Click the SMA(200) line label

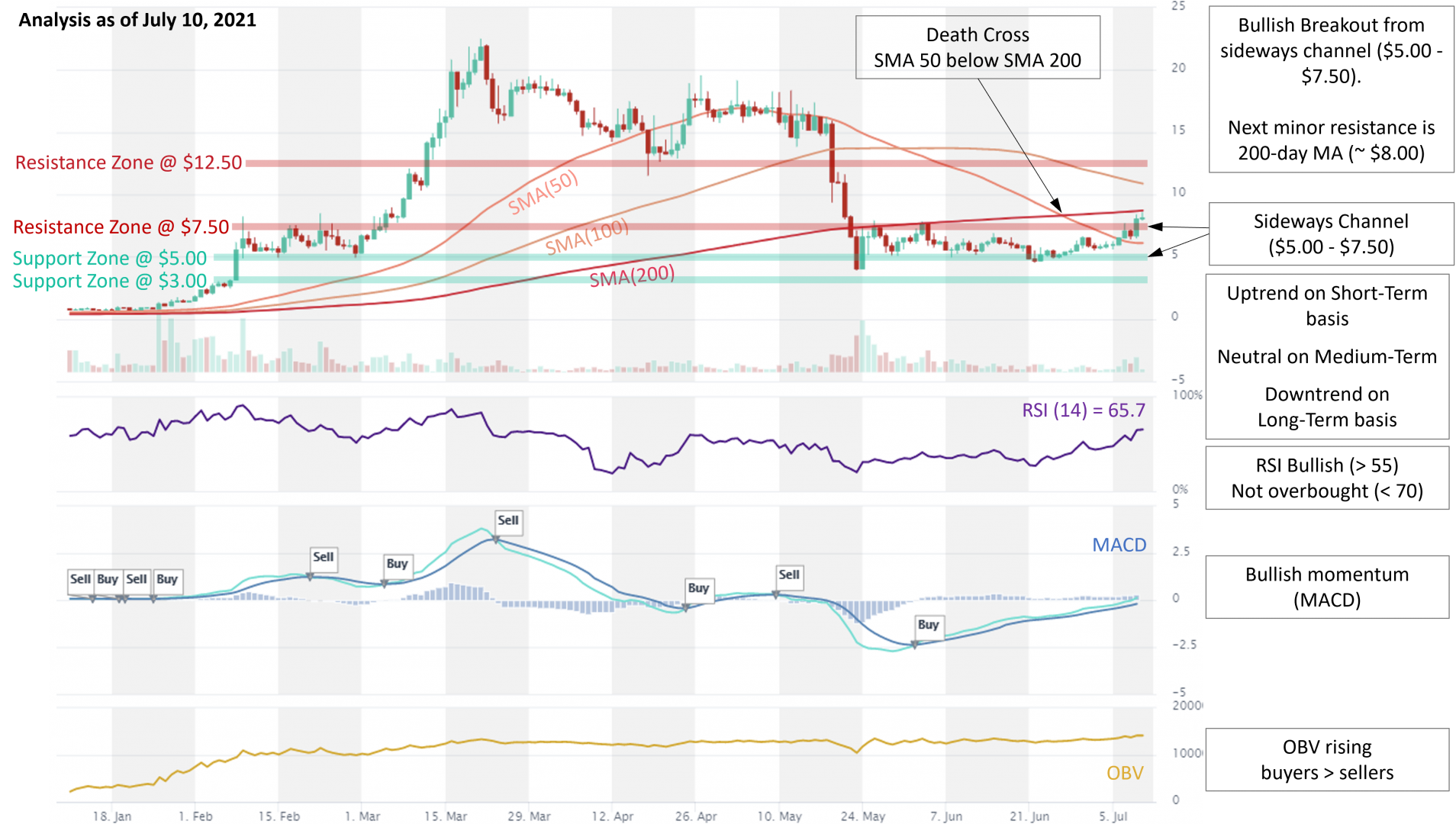click(x=633, y=275)
